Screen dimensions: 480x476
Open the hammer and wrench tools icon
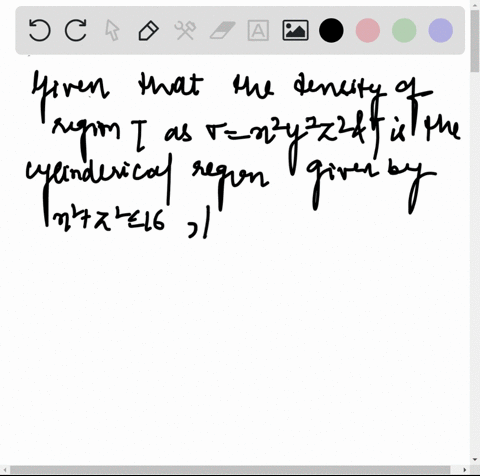click(x=185, y=31)
